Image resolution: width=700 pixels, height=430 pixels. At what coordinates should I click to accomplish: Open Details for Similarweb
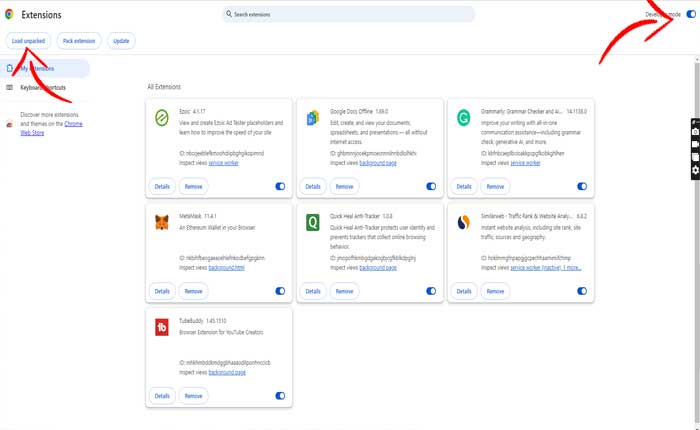coord(464,291)
